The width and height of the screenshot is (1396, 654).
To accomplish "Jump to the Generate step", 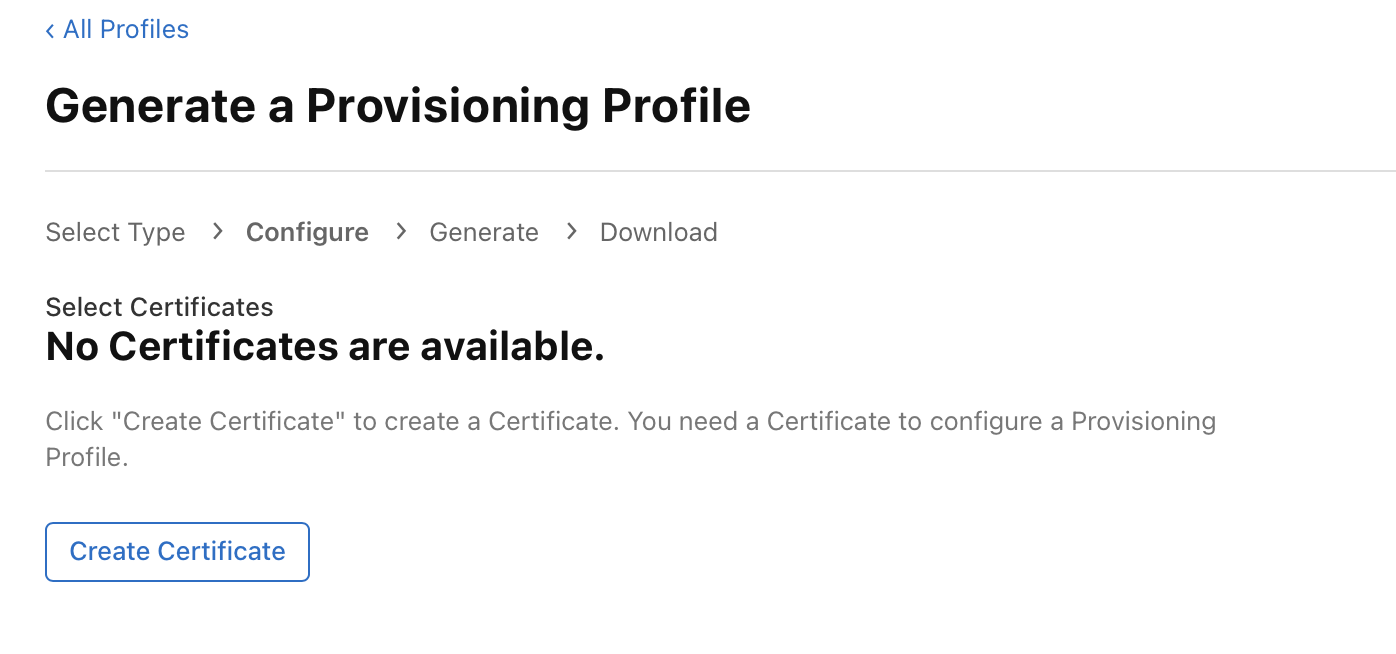I will (484, 232).
